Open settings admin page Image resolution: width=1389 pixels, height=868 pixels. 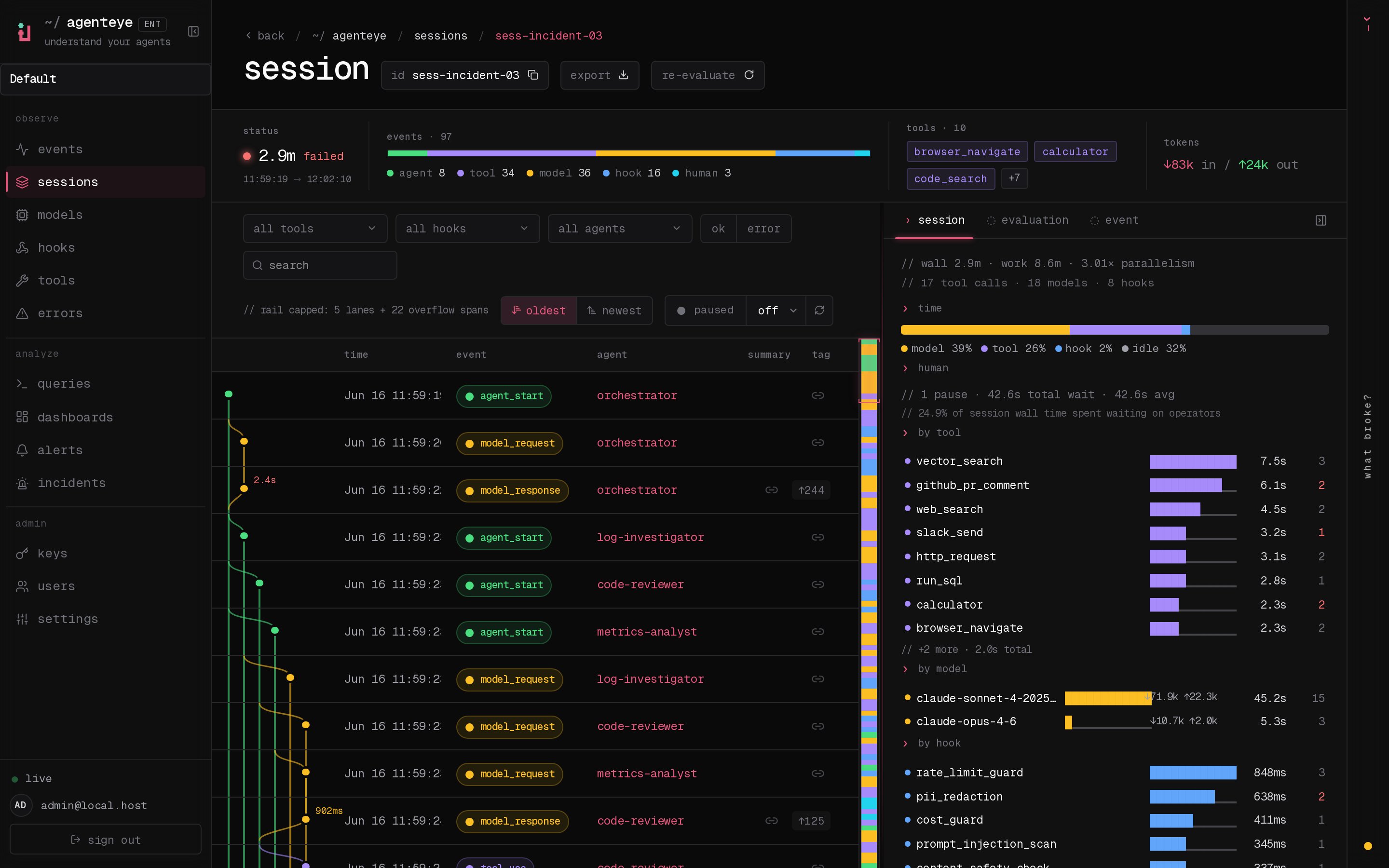[x=106, y=619]
